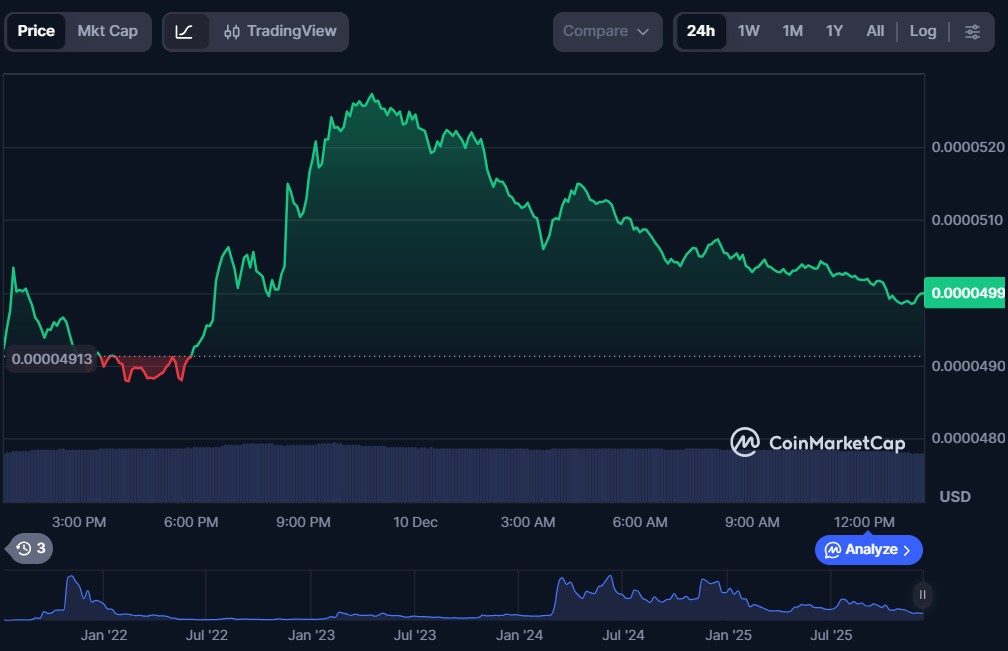Image resolution: width=1008 pixels, height=651 pixels.
Task: Switch chart to Mkt Cap
Action: click(107, 31)
